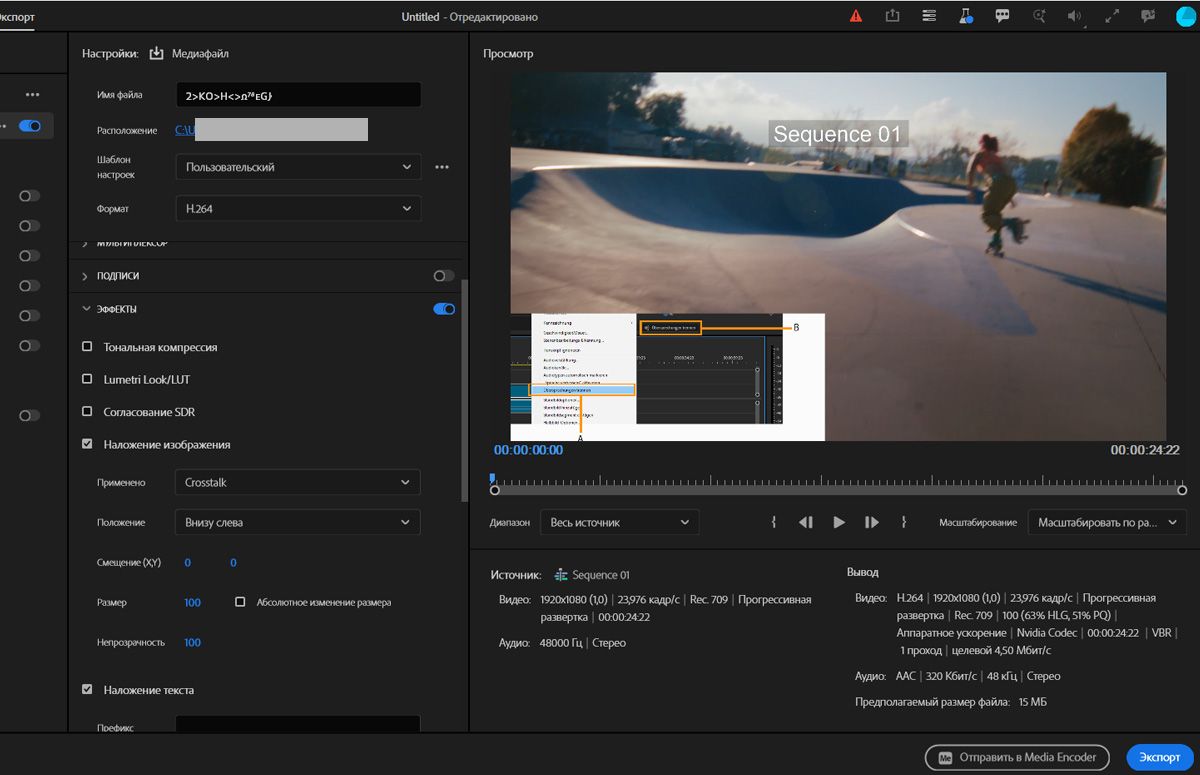Turn off the enabled blue destination toggle in left column
The image size is (1200, 775).
point(30,126)
